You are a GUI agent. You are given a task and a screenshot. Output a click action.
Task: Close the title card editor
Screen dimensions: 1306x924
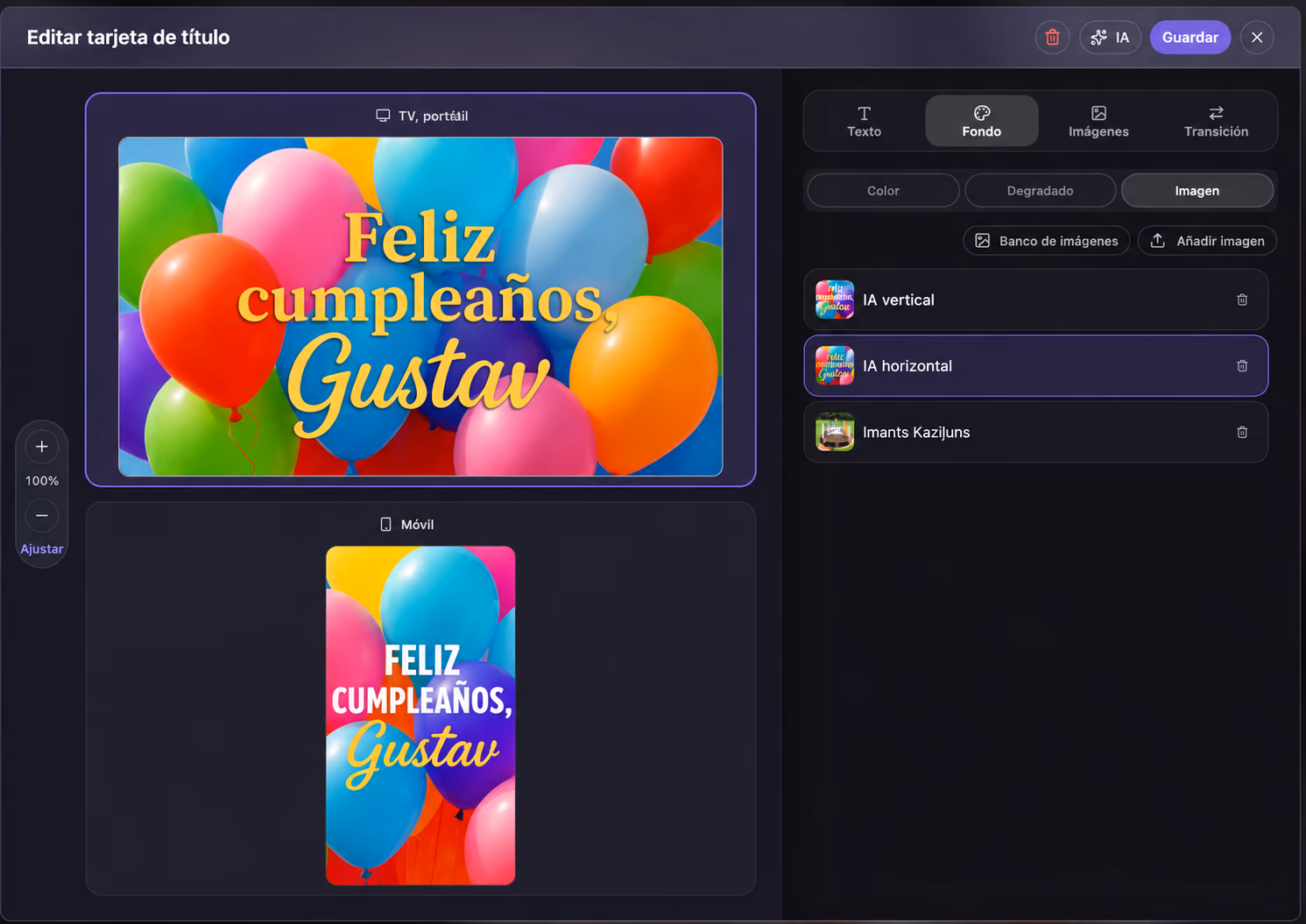1257,38
